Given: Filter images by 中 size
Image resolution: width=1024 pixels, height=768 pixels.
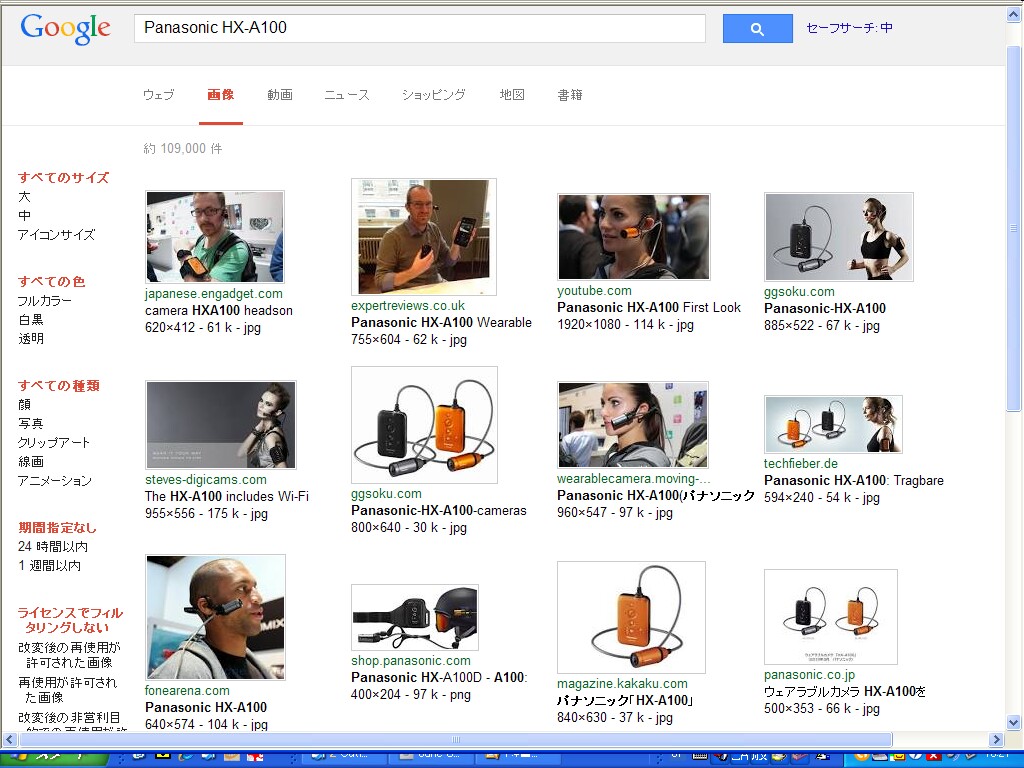Looking at the screenshot, I should (24, 215).
